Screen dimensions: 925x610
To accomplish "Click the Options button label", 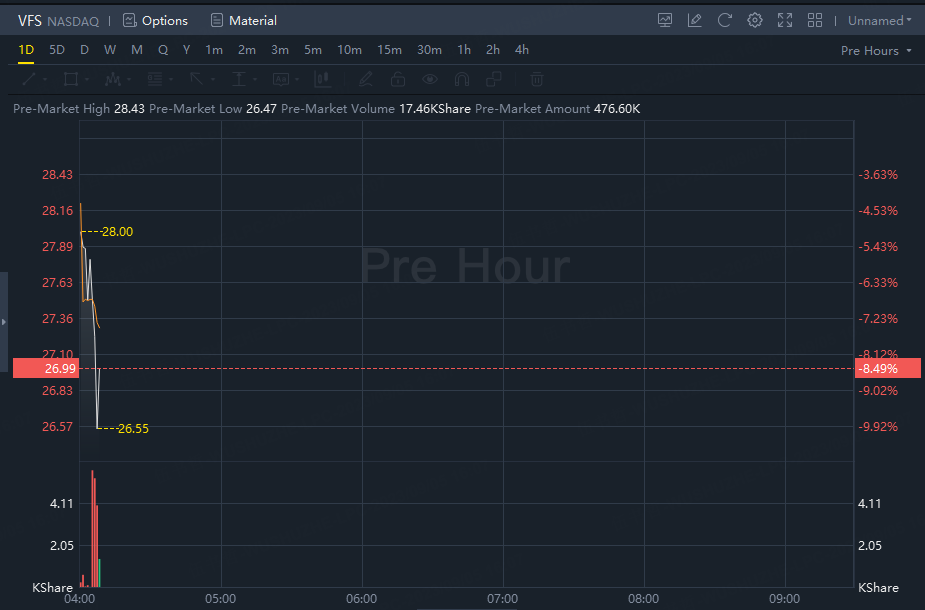I will [165, 21].
